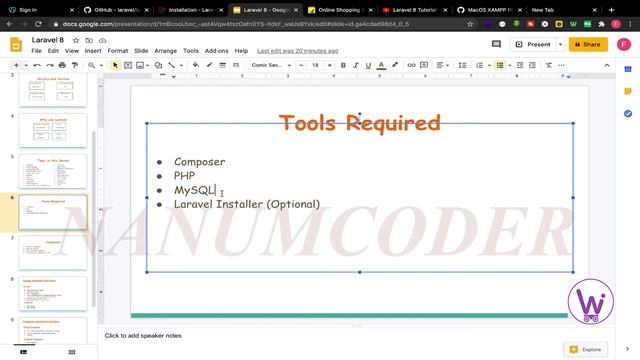Open bulleted list style dropdown arrow
This screenshot has width=640, height=360.
coord(509,65)
